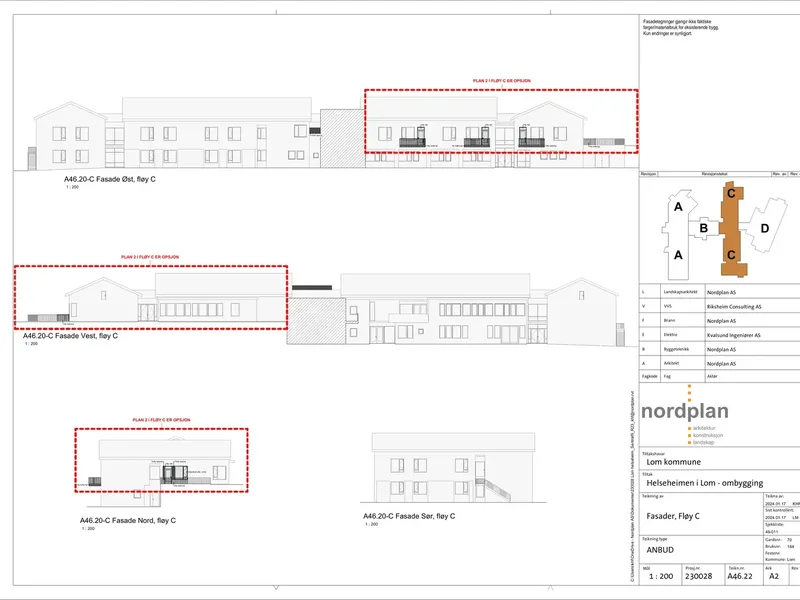Viewport: 800px width, 600px height.
Task: Click the upper letter A on the key plan
Action: pyautogui.click(x=678, y=207)
